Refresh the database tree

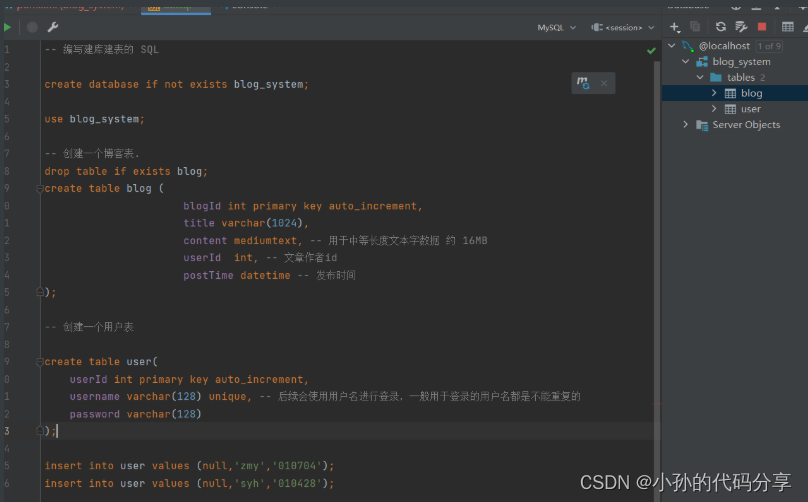720,26
